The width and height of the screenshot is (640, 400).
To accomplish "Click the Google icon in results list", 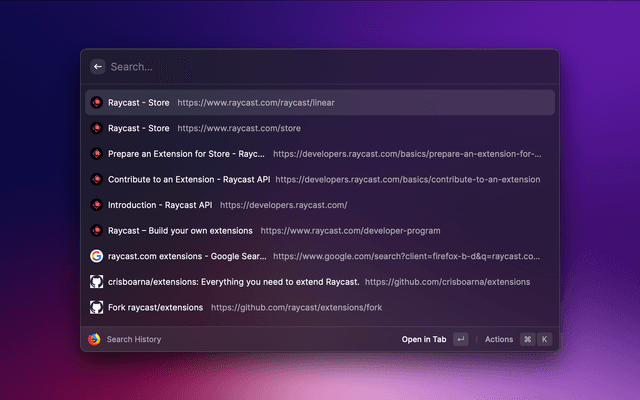I will [95, 256].
